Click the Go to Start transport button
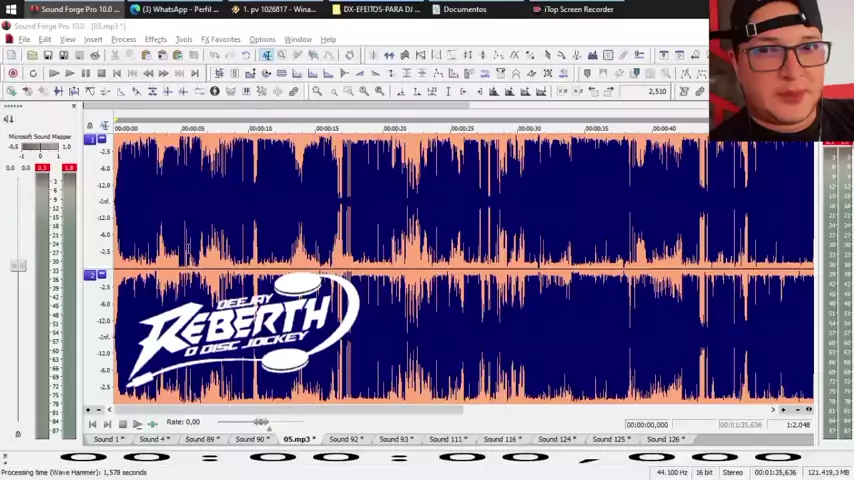This screenshot has height=480, width=854. (x=117, y=73)
